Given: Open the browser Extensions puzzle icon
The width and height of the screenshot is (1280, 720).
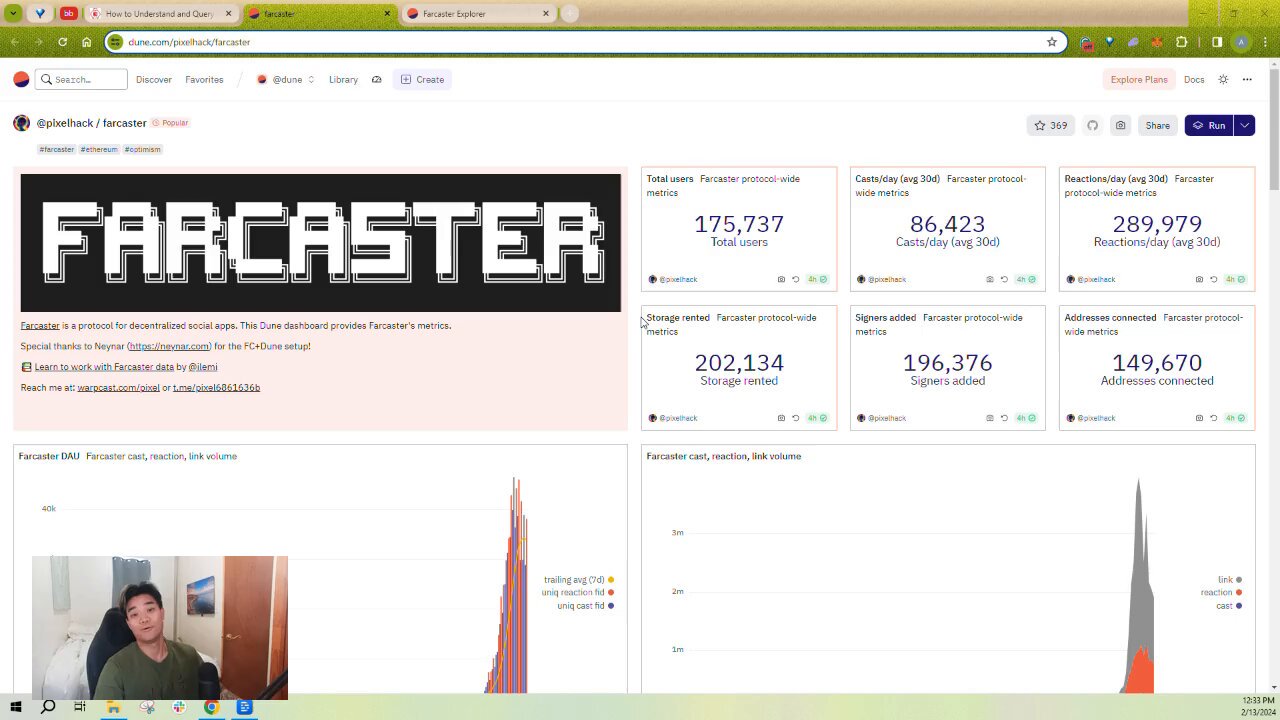Looking at the screenshot, I should (x=1182, y=42).
